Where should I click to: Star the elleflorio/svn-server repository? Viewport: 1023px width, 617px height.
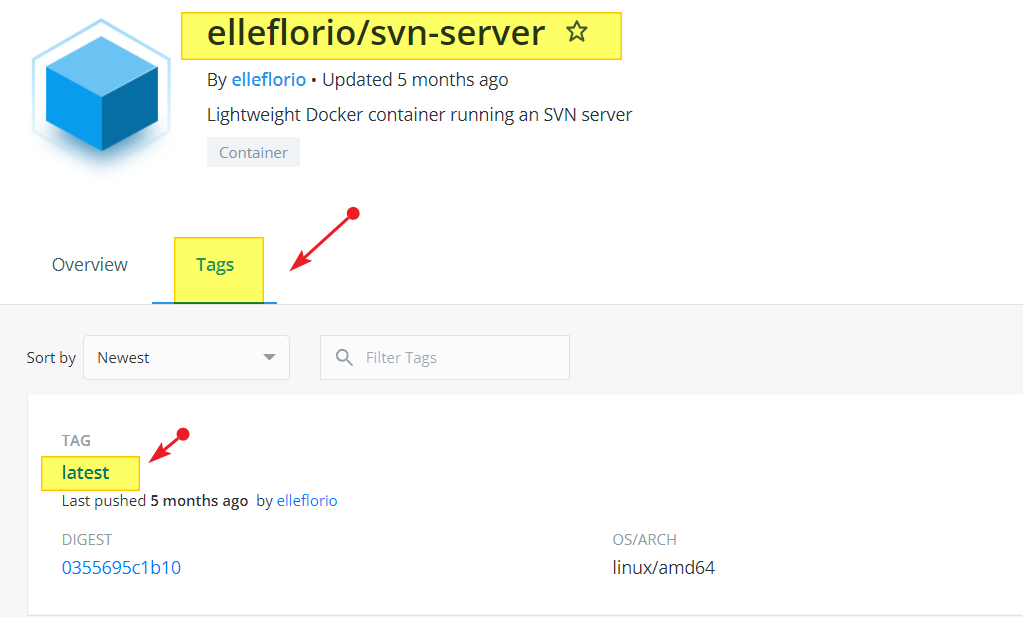[577, 31]
